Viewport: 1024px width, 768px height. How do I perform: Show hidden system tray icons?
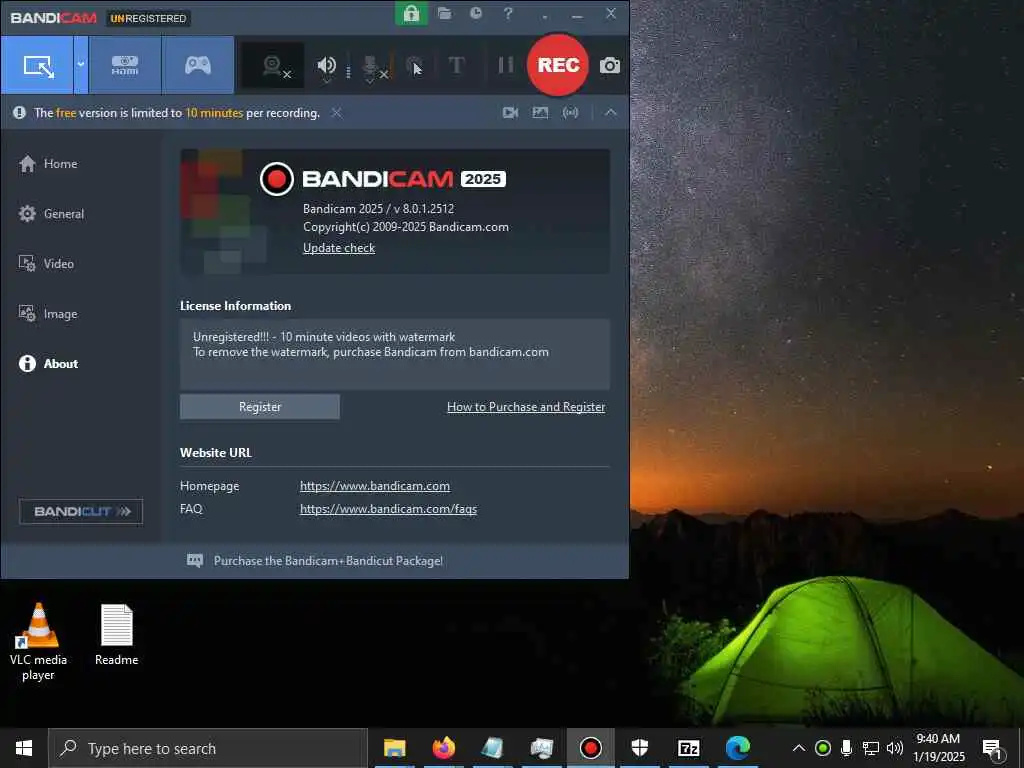click(799, 748)
